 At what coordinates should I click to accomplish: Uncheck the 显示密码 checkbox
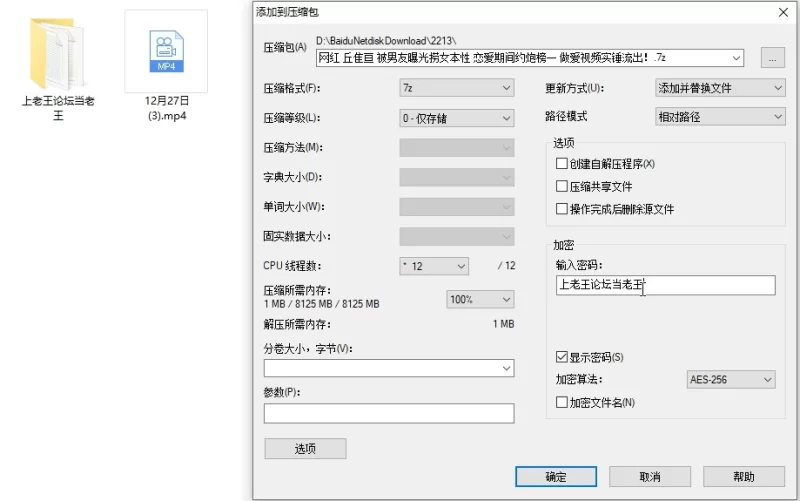562,357
